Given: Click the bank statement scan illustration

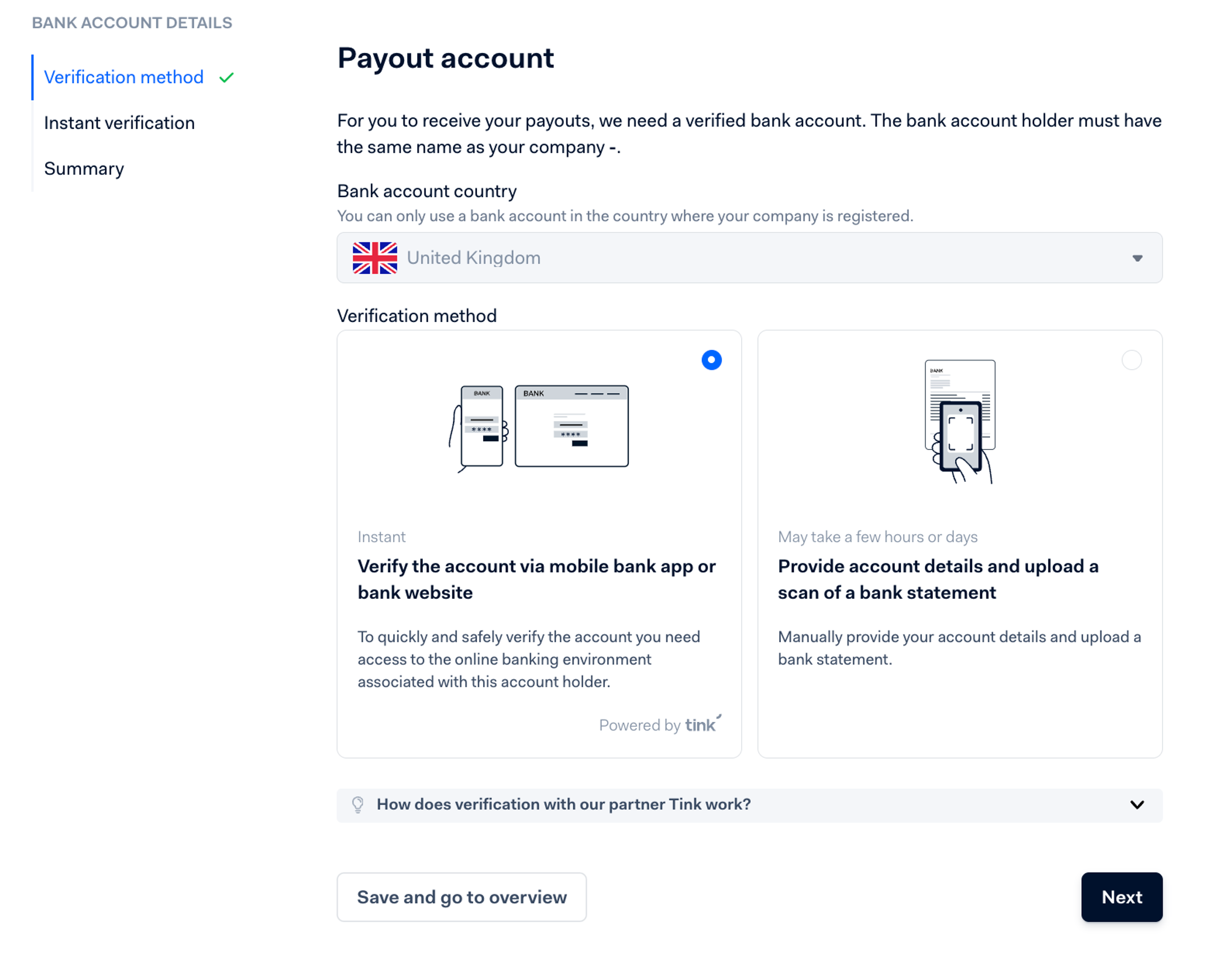Looking at the screenshot, I should pyautogui.click(x=959, y=421).
